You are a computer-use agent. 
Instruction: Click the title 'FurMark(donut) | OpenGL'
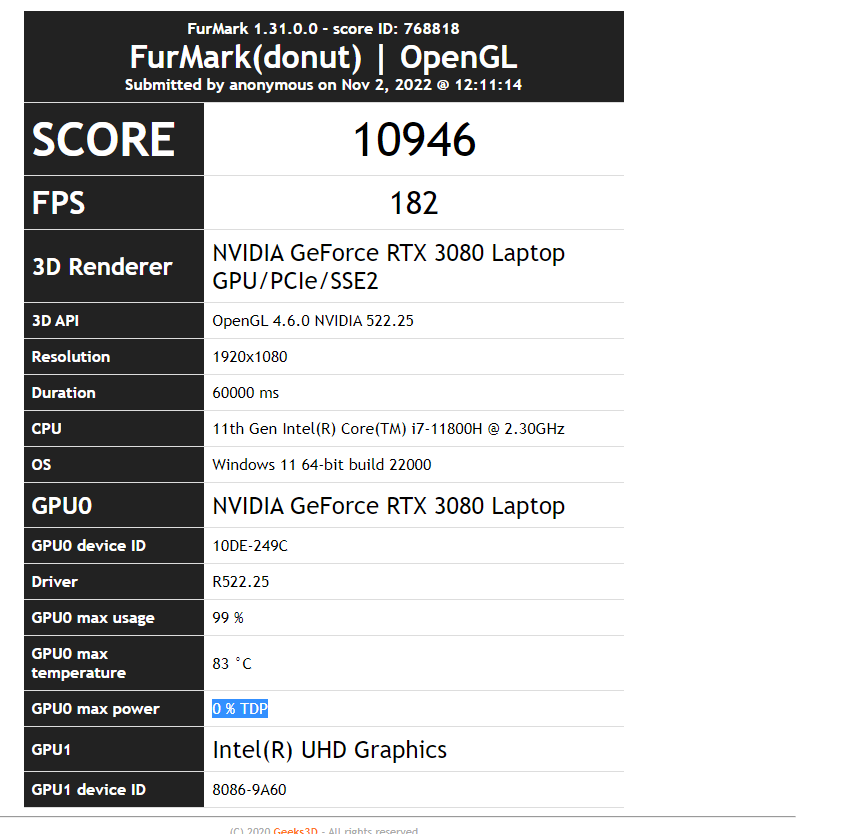[323, 57]
